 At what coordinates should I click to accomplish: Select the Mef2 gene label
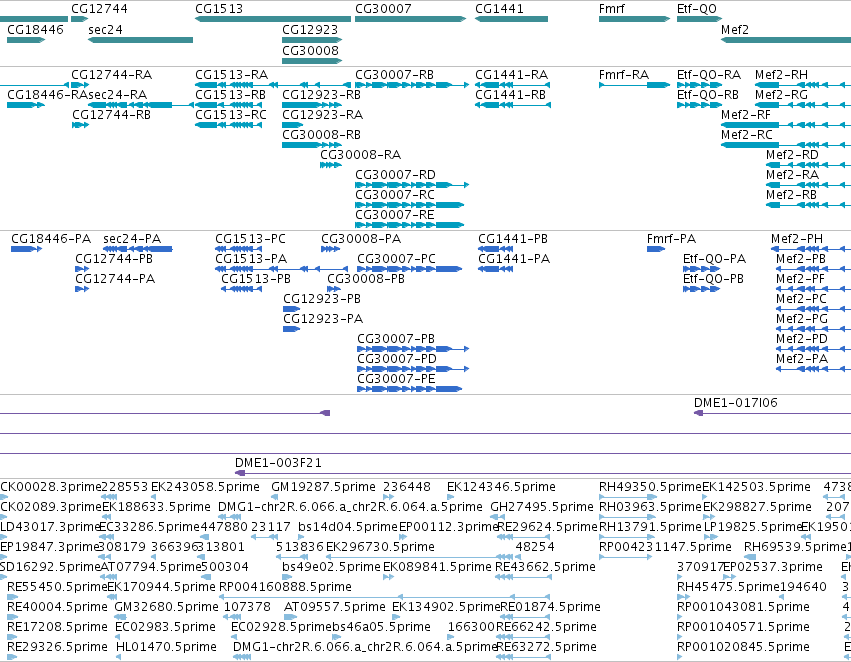(x=735, y=29)
